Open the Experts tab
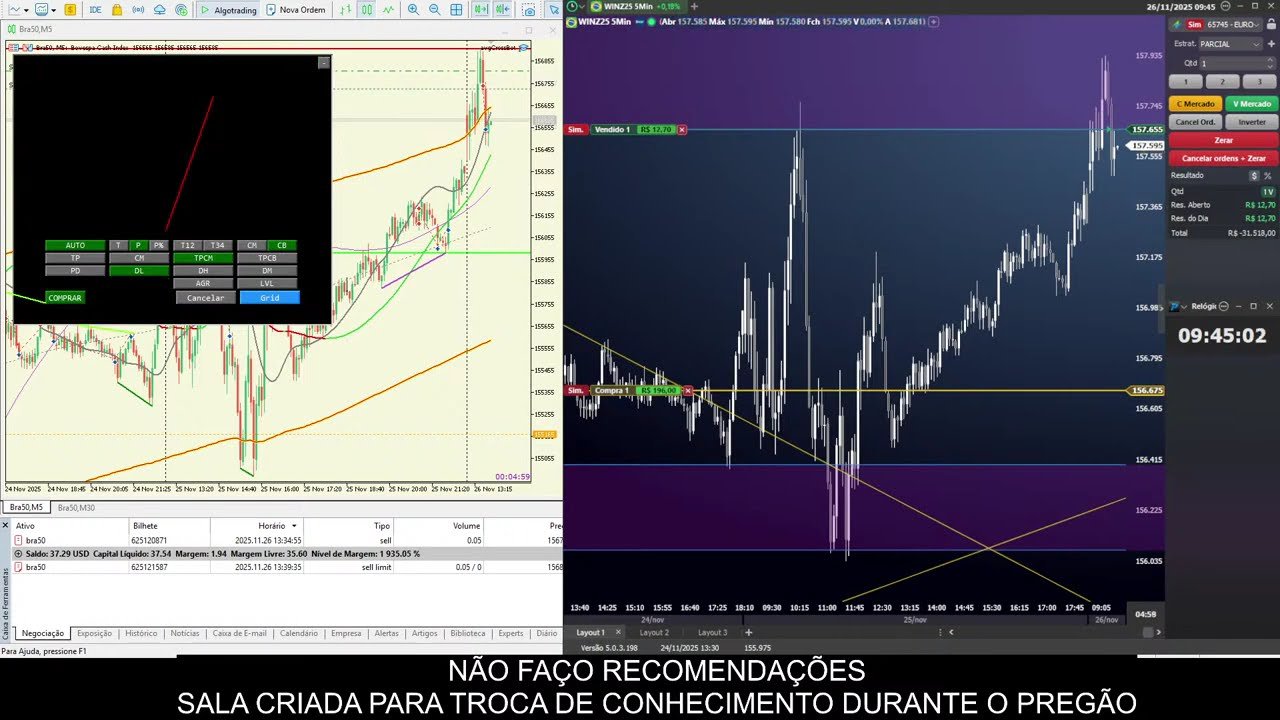Viewport: 1280px width, 720px height. point(511,633)
